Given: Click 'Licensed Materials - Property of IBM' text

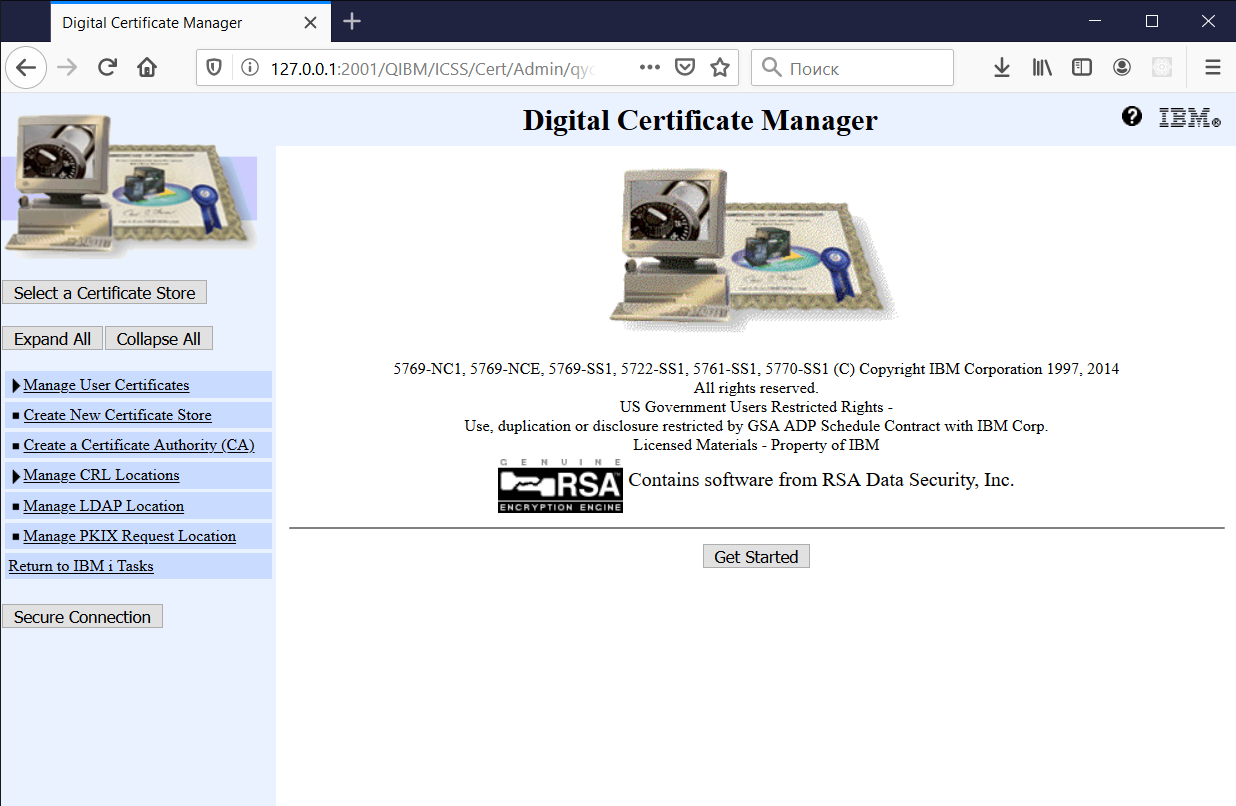Looking at the screenshot, I should (756, 445).
